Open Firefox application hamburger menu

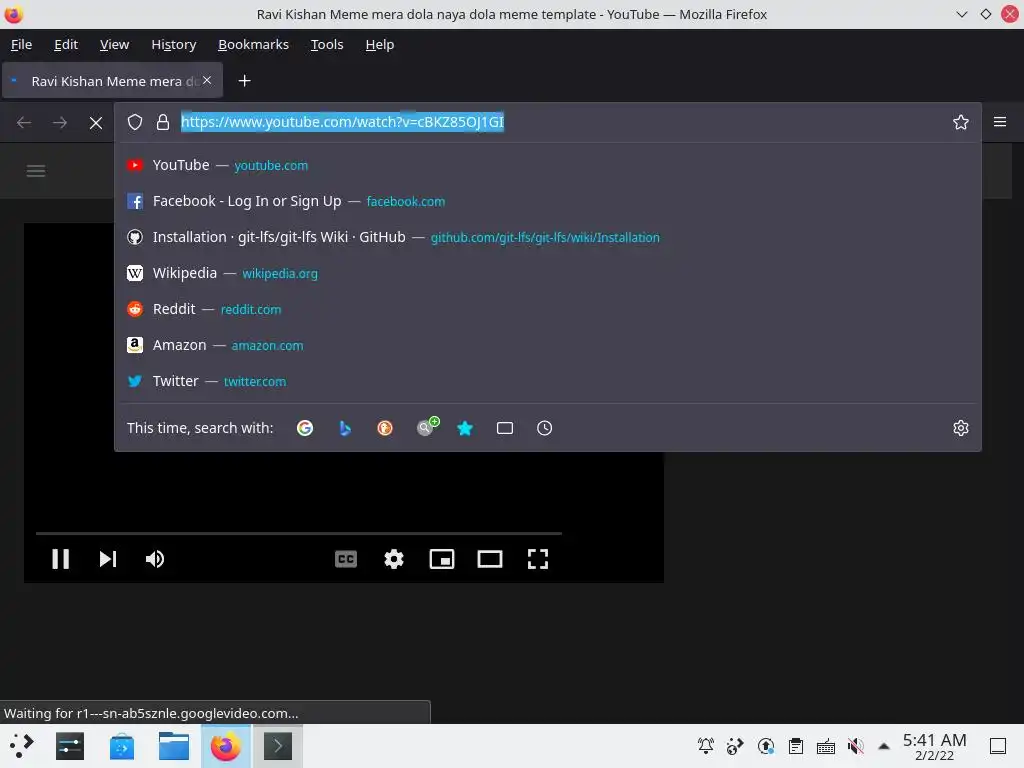[1000, 122]
